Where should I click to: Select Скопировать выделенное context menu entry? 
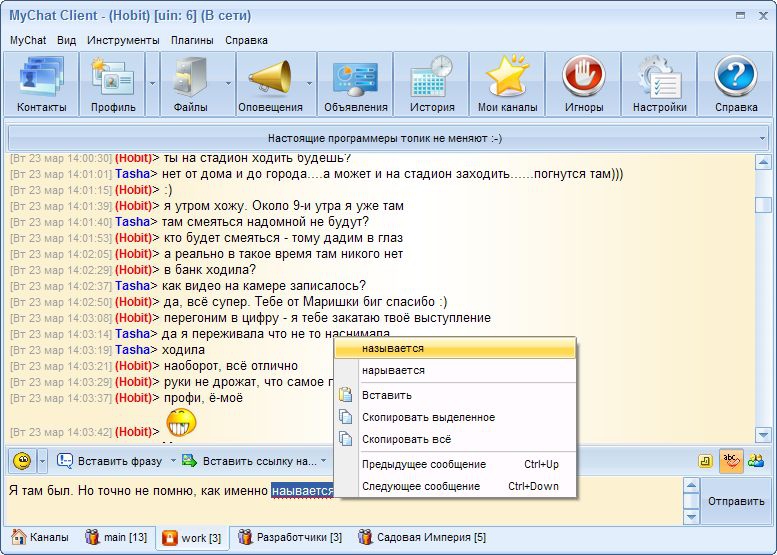click(x=455, y=417)
